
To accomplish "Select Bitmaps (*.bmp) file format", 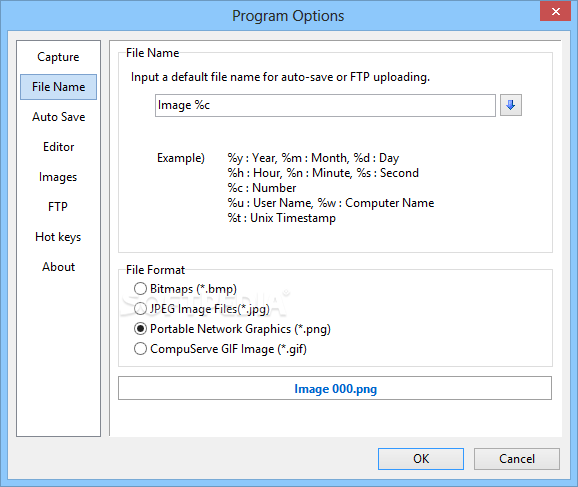I will tap(185, 289).
